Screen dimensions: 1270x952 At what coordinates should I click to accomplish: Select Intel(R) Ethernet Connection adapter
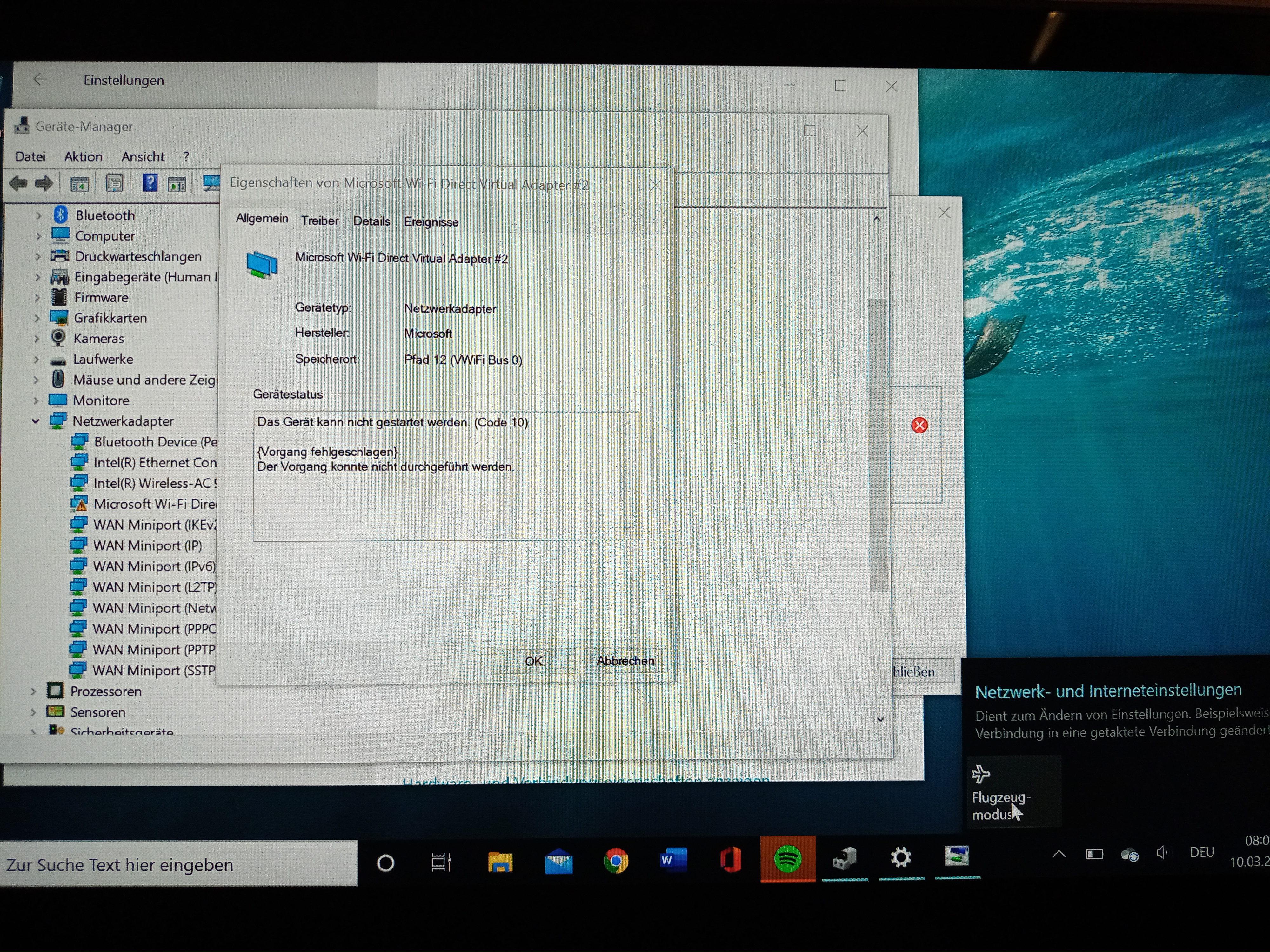click(144, 463)
